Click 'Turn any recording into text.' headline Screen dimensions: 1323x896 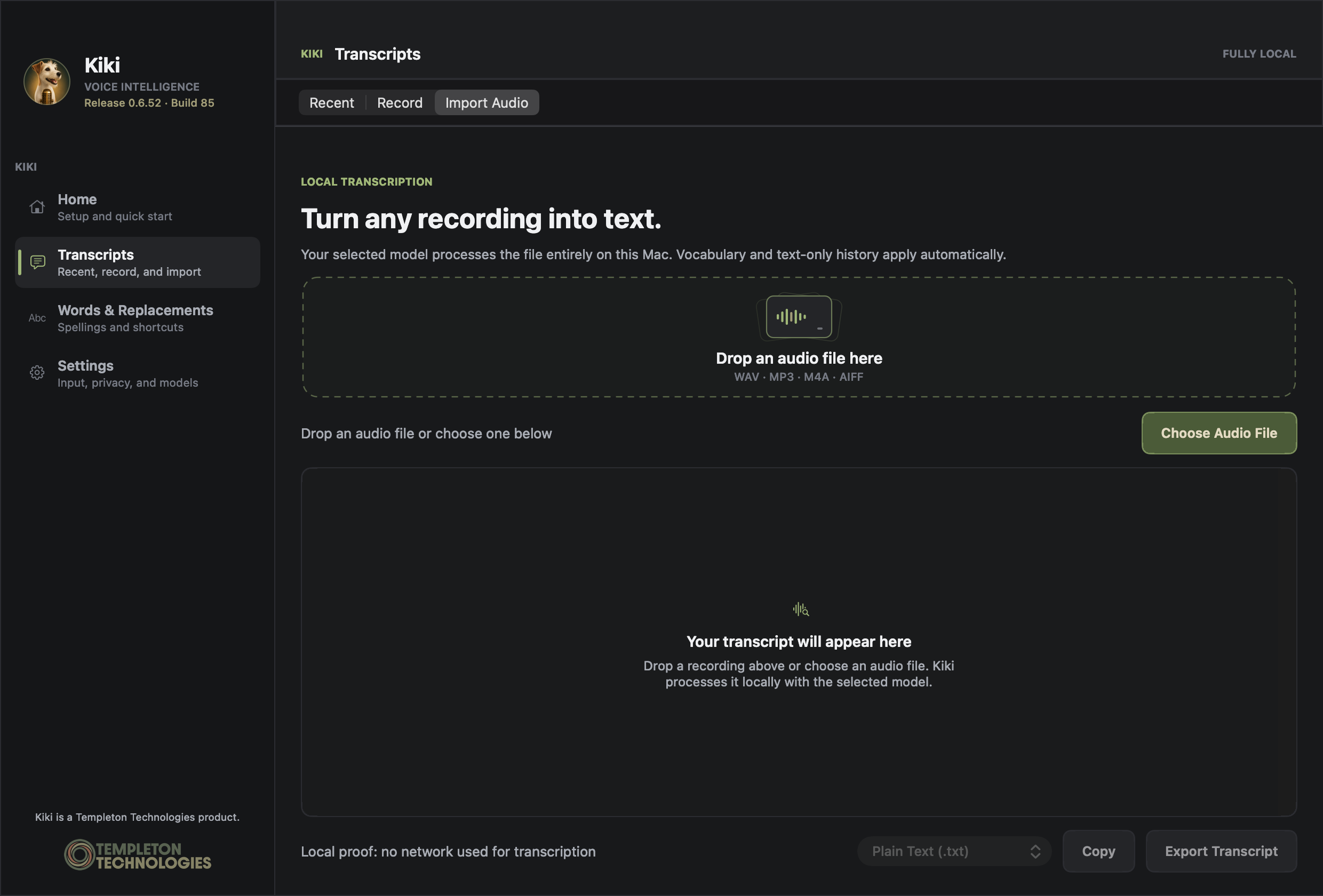(x=481, y=219)
